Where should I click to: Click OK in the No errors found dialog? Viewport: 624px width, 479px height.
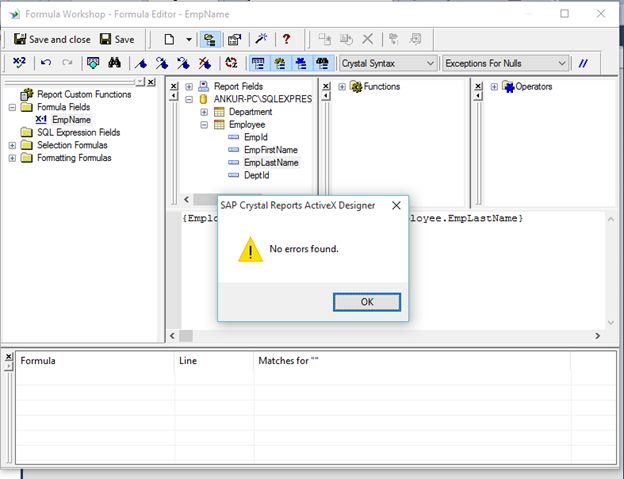coord(367,302)
